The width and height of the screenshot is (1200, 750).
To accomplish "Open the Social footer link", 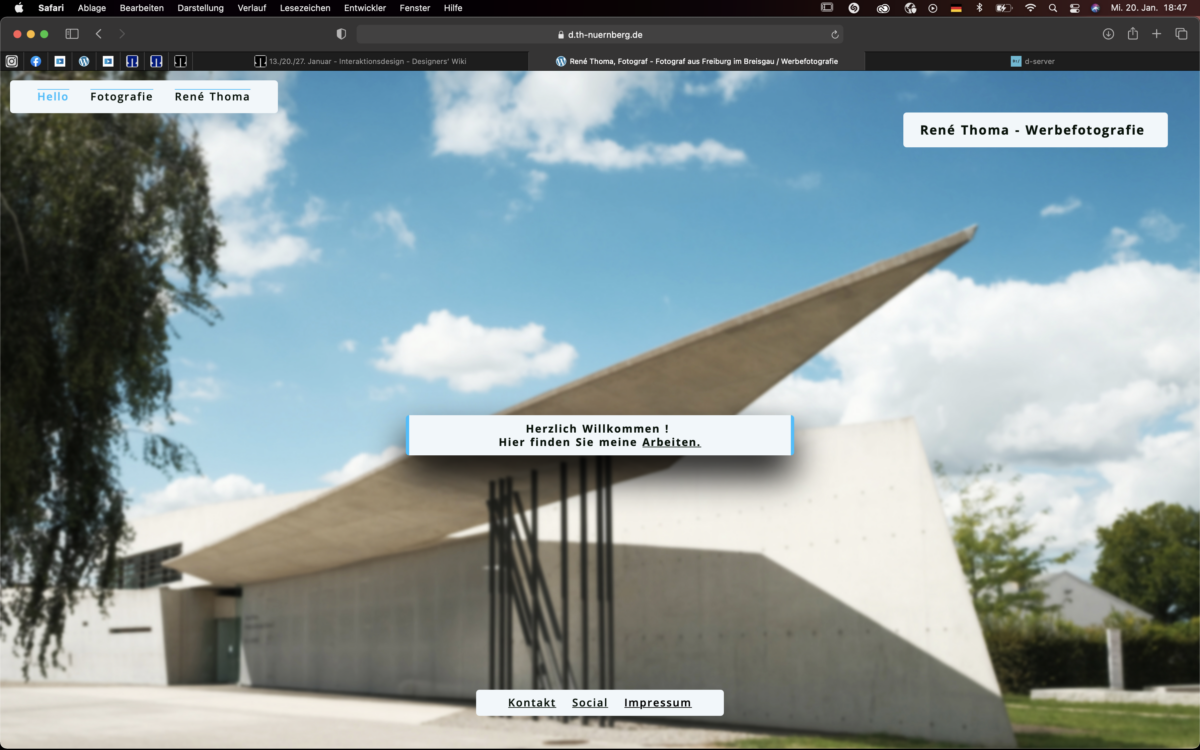I will pos(590,703).
